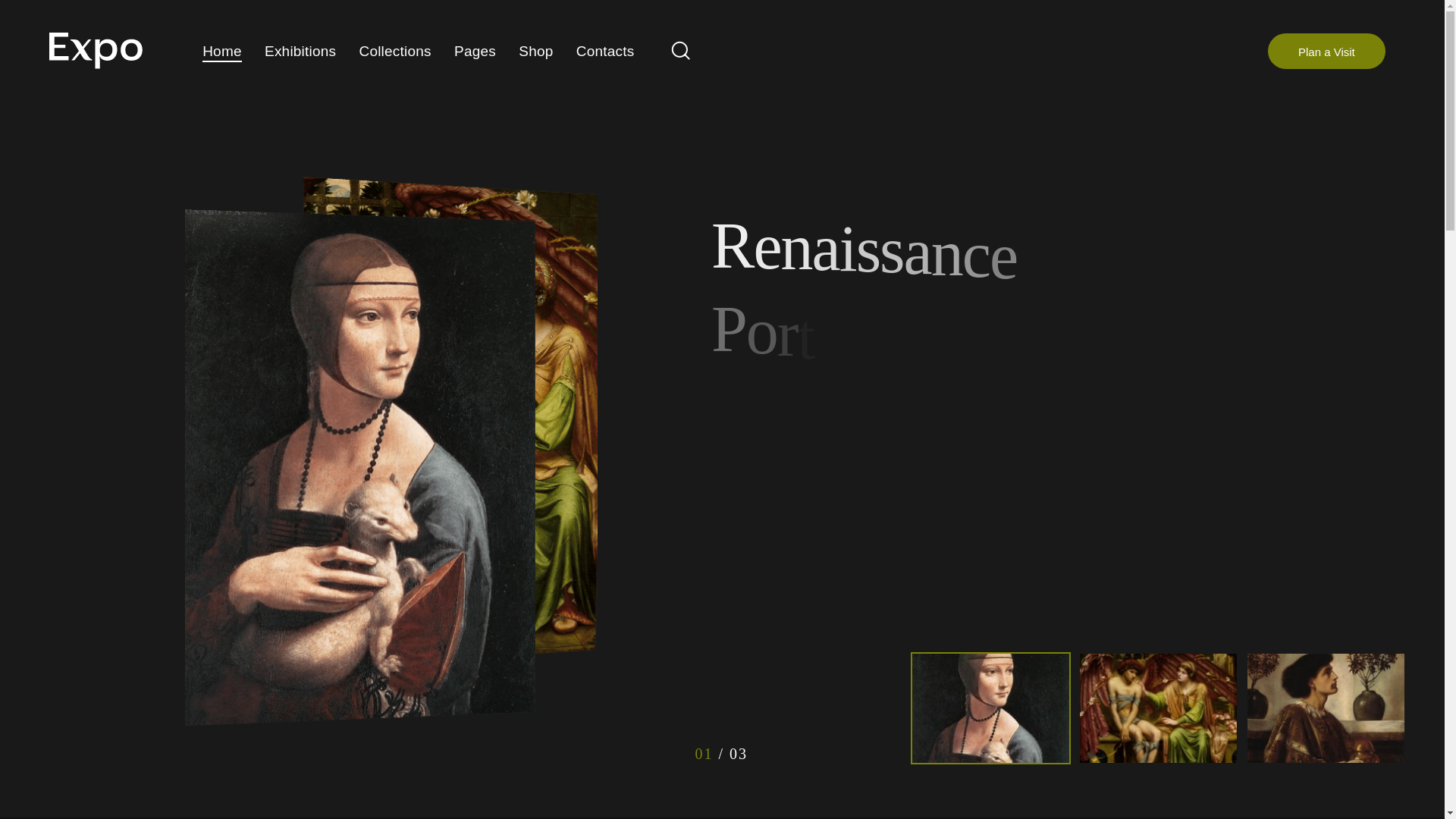Click the Expo logo
Viewport: 1456px width, 819px height.
pyautogui.click(x=96, y=50)
